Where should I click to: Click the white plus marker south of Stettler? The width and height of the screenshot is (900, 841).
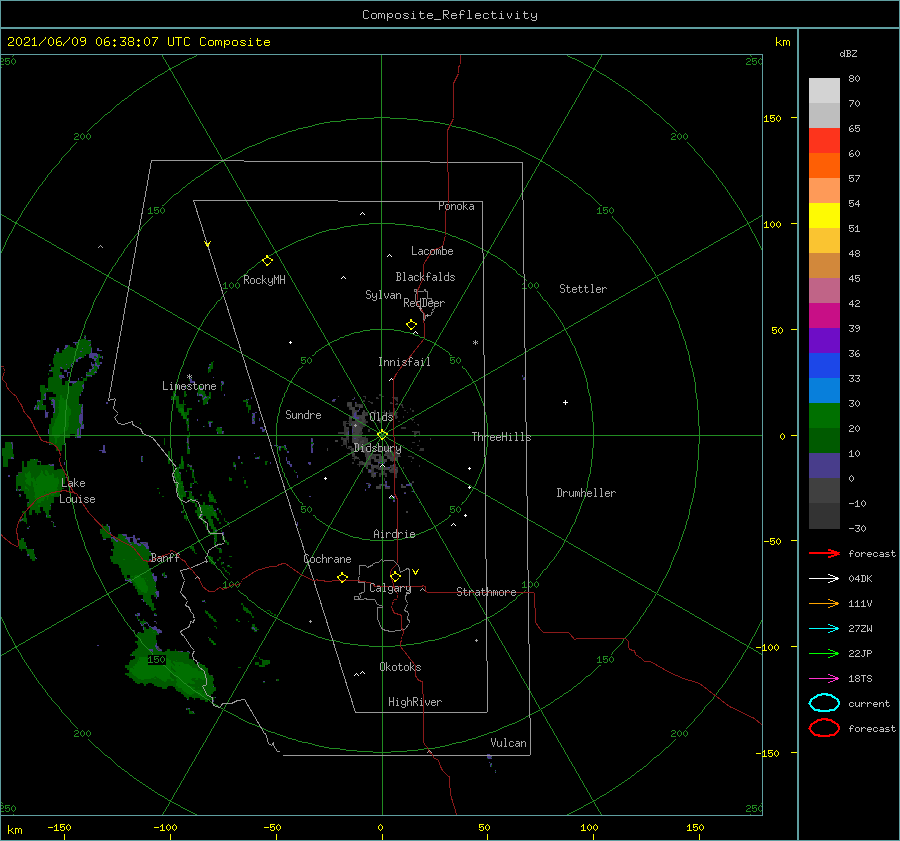pos(565,402)
